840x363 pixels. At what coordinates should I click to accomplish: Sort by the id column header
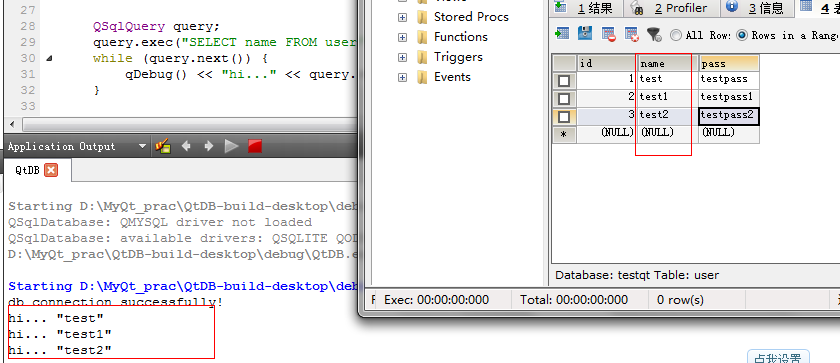pos(607,64)
